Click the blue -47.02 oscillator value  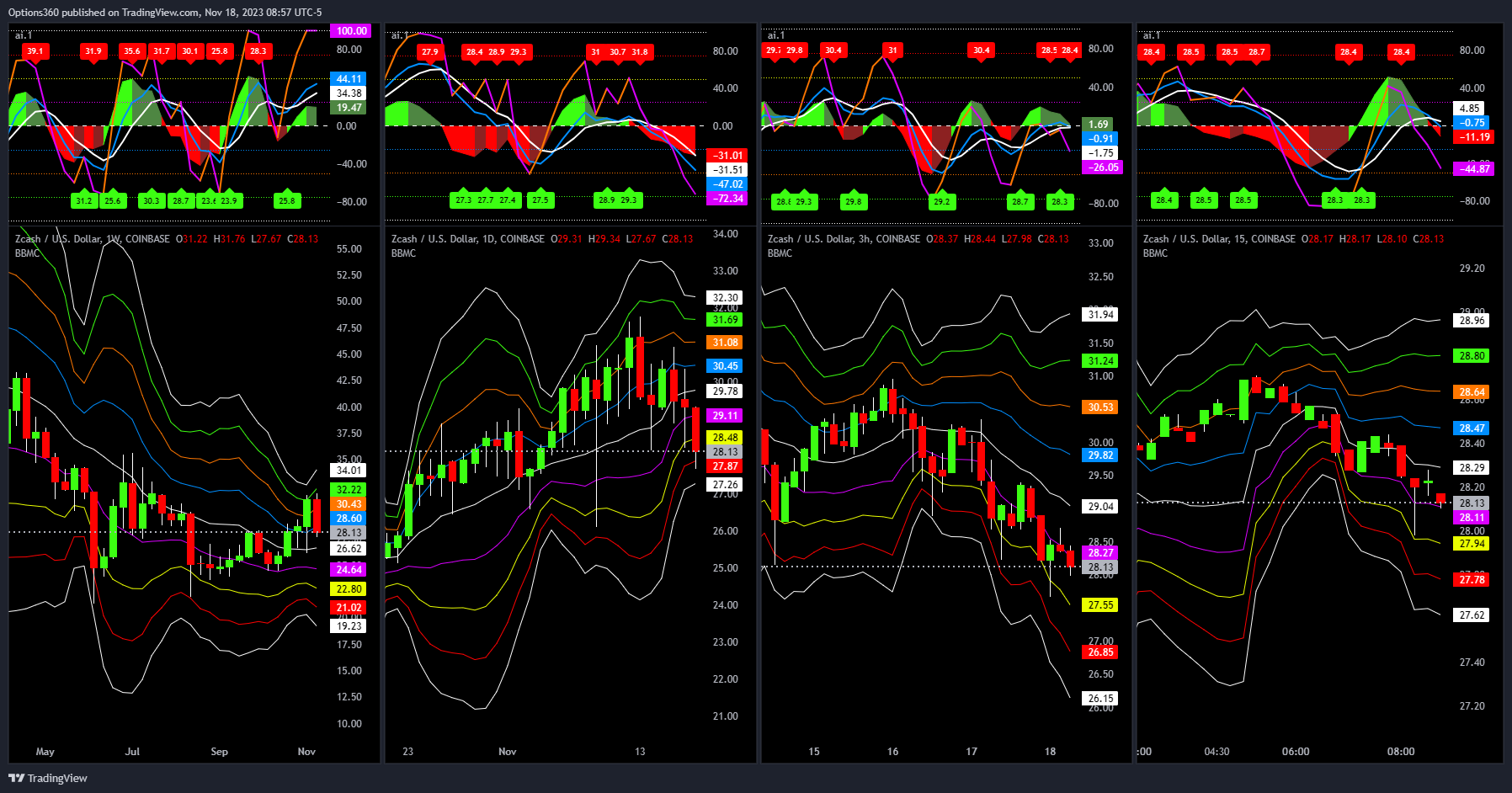(727, 184)
